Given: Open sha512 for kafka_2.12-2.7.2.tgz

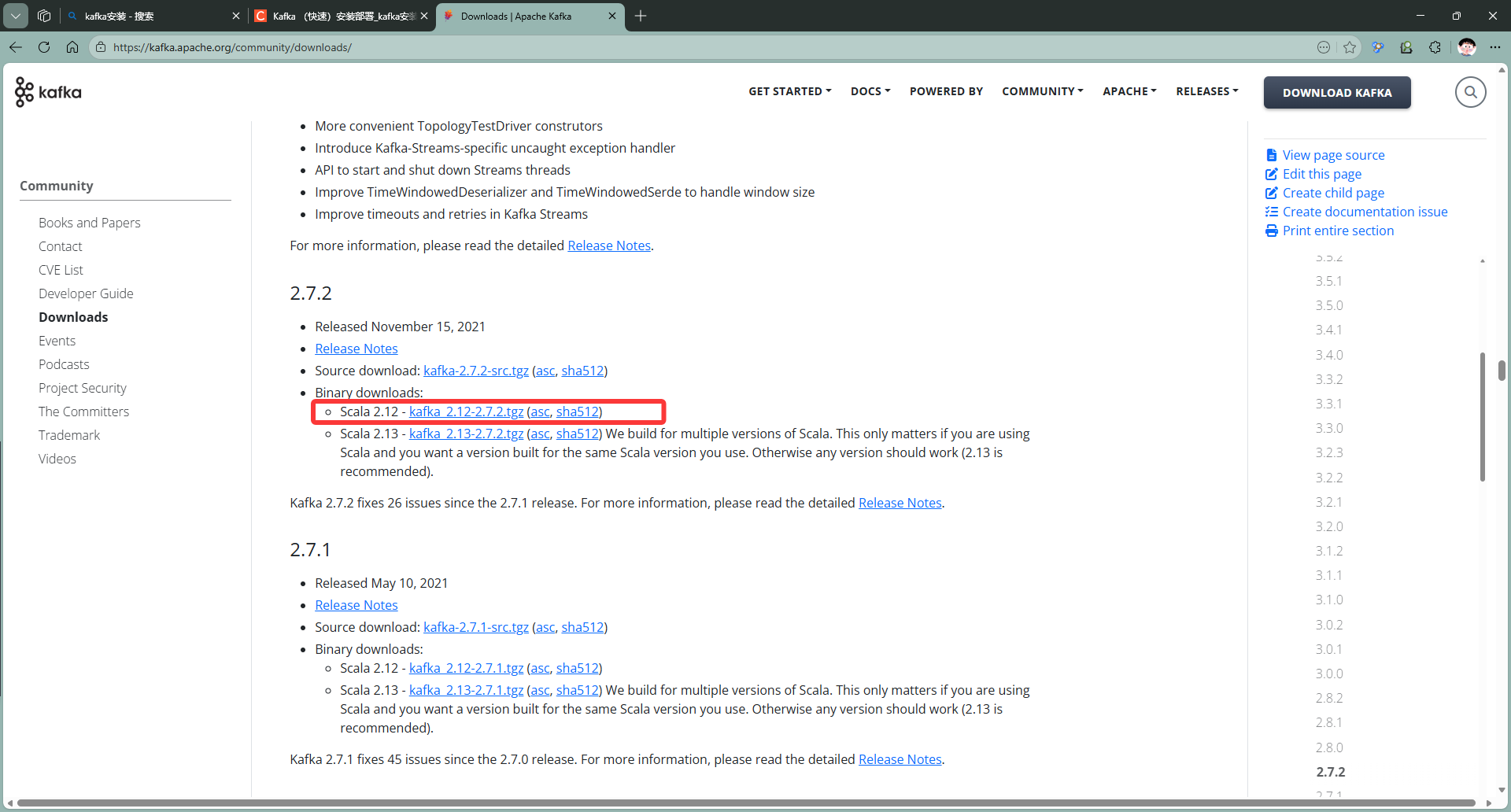Looking at the screenshot, I should click(x=578, y=412).
